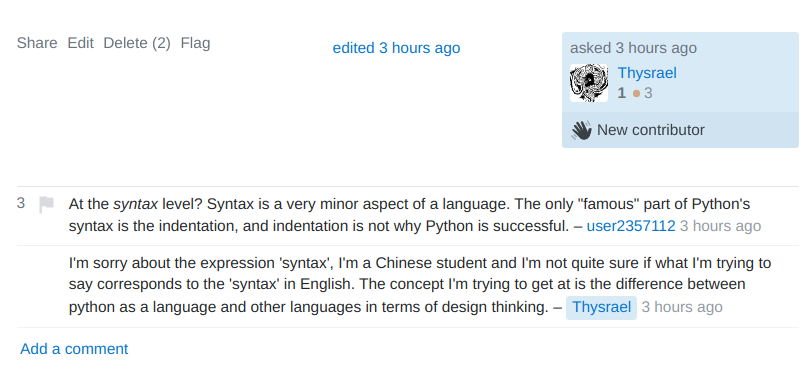Edit the question post
Screen dimensions: 806x382
tap(80, 43)
